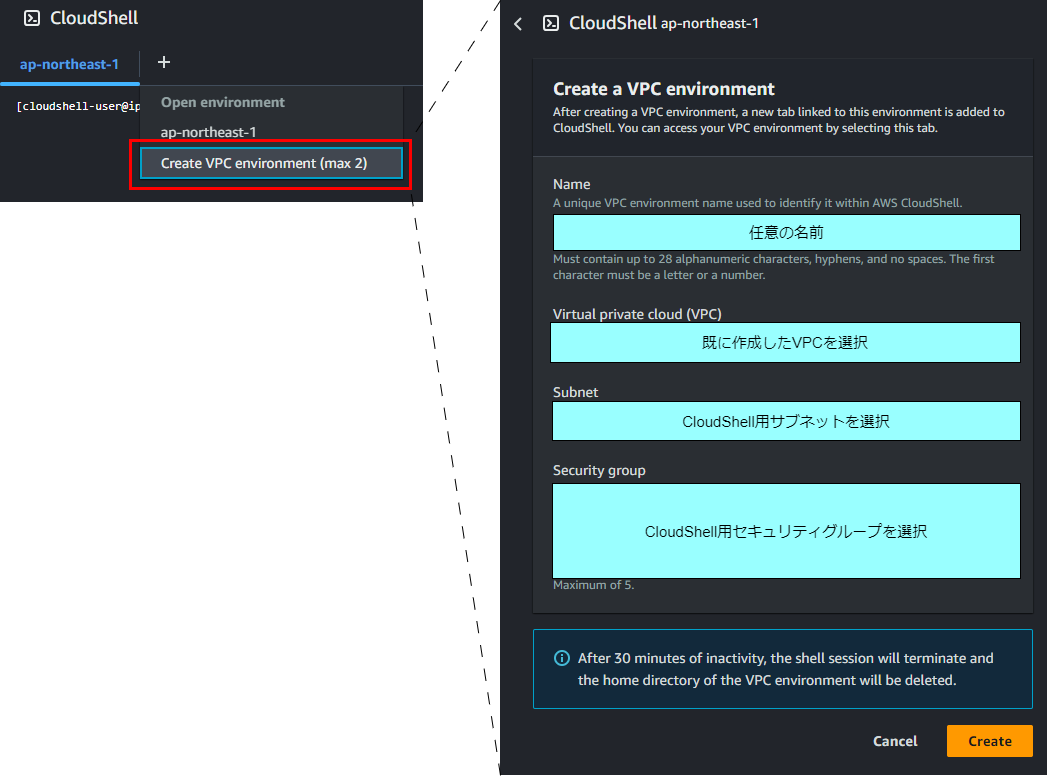Click the Open environment menu header
Image resolution: width=1048 pixels, height=777 pixels.
pos(222,101)
